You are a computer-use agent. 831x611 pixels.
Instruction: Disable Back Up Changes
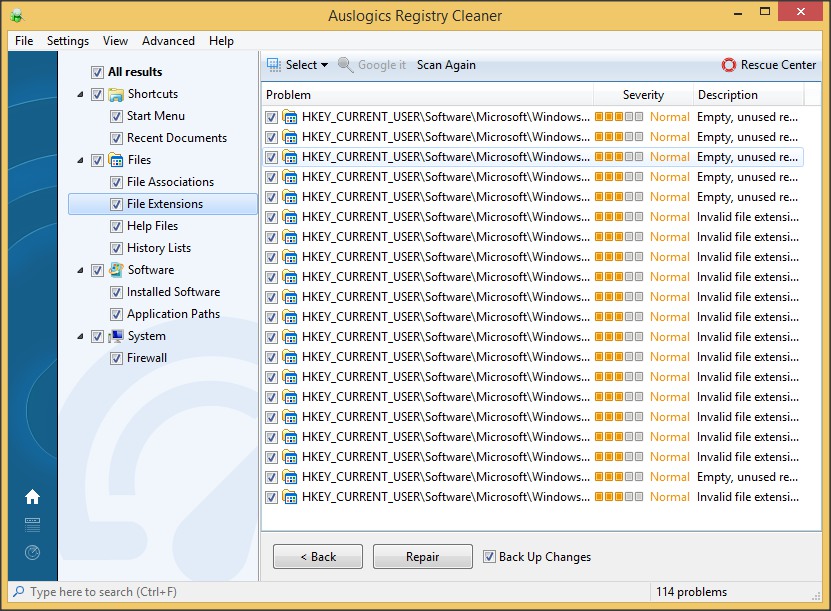pos(489,557)
